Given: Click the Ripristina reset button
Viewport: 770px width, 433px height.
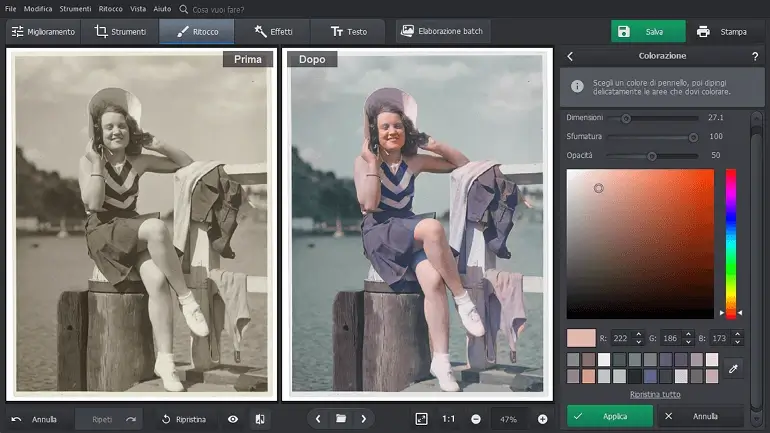Looking at the screenshot, I should coord(184,419).
